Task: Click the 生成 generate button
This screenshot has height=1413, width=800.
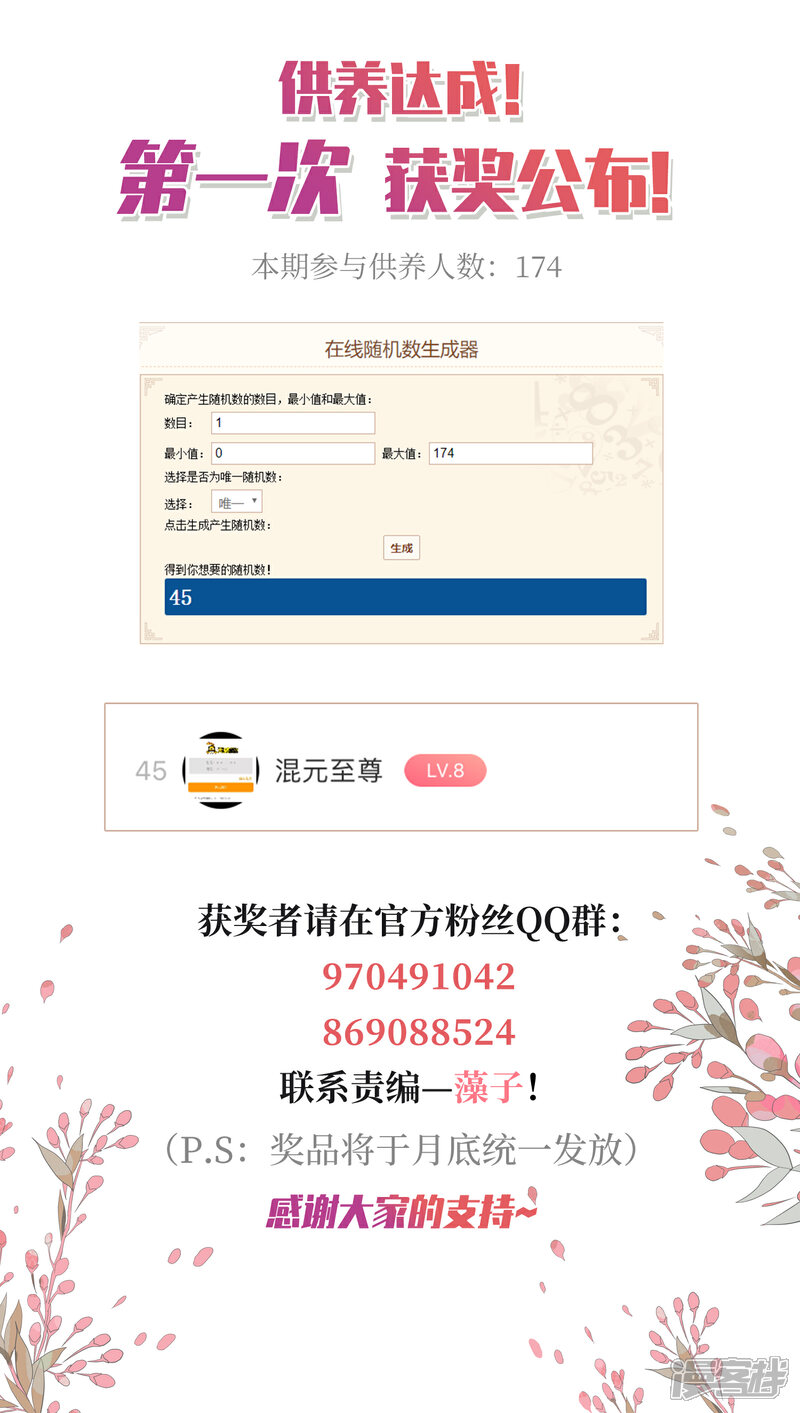Action: 401,548
